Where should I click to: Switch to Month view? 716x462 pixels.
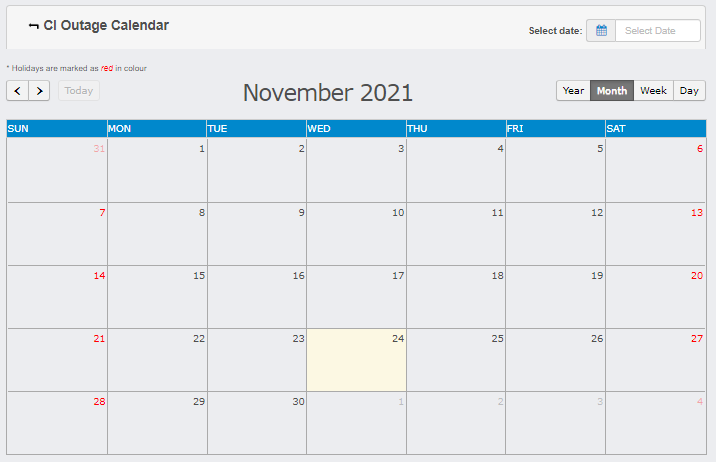(612, 91)
